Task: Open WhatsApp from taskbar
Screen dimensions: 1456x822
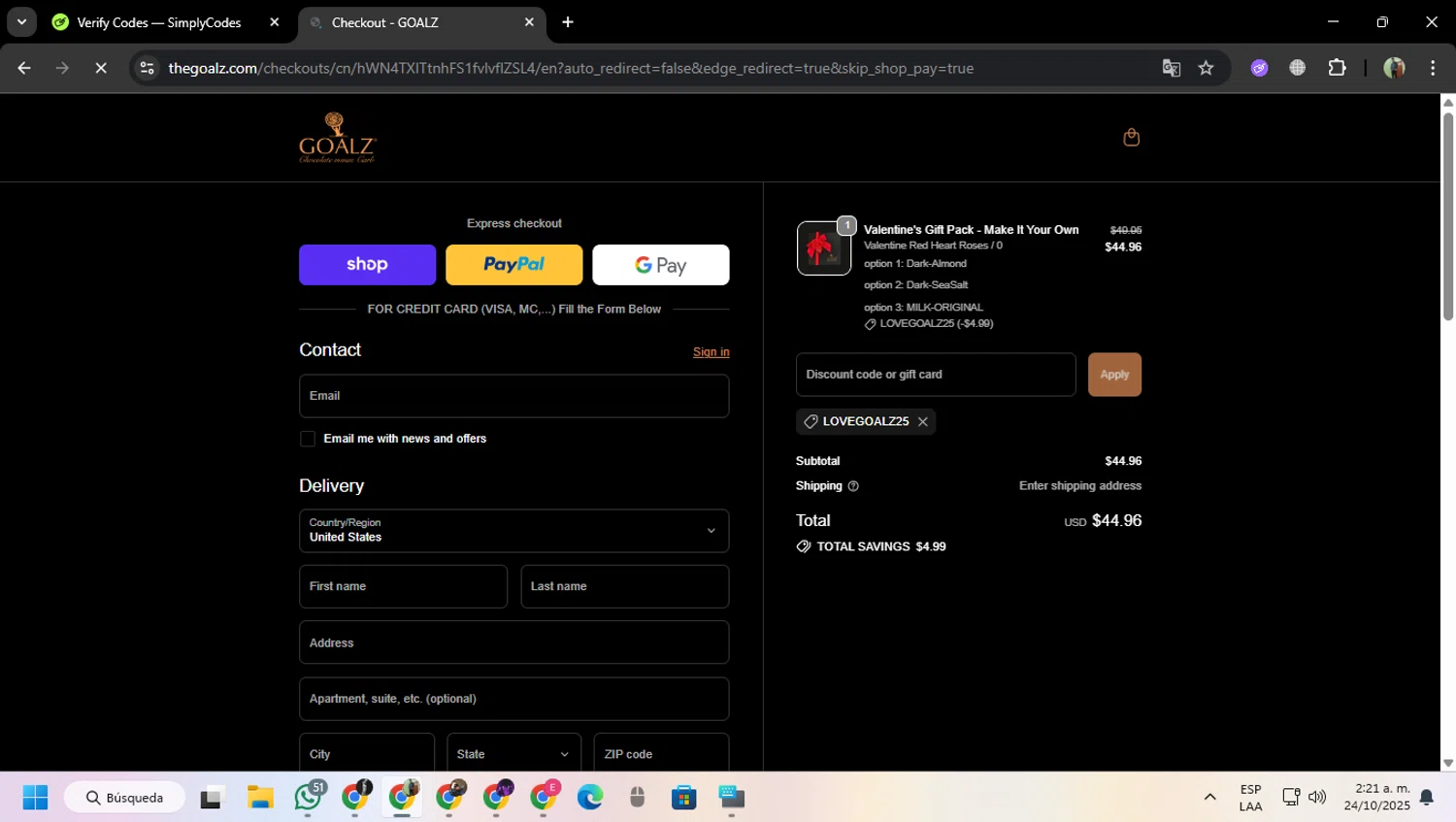Action: pos(308,798)
